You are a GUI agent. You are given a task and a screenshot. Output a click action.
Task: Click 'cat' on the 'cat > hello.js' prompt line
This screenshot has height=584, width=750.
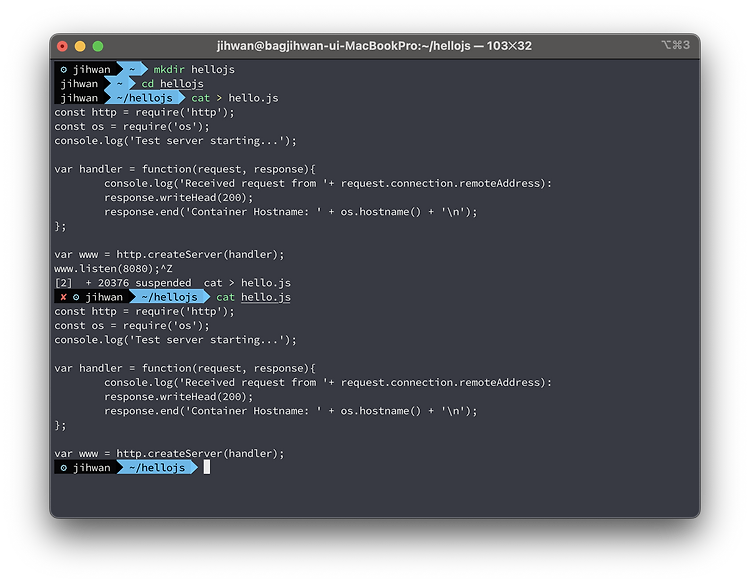(200, 98)
